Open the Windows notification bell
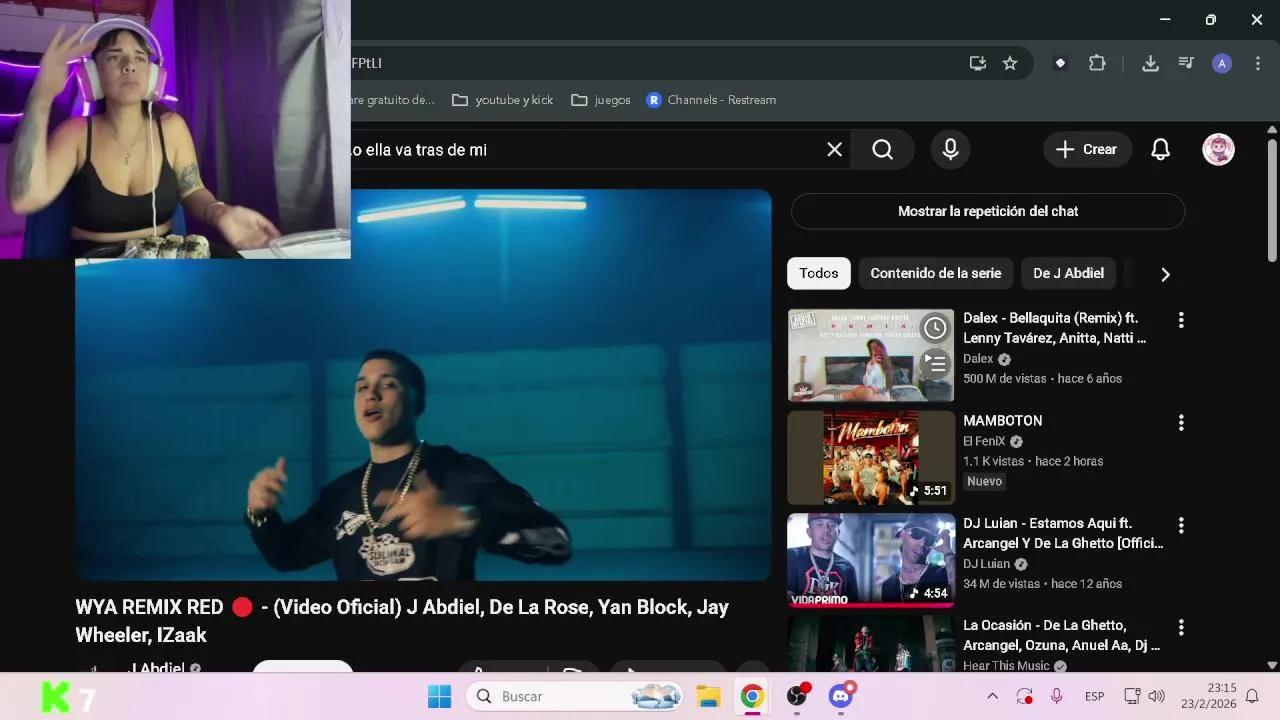1280x720 pixels. [1252, 696]
